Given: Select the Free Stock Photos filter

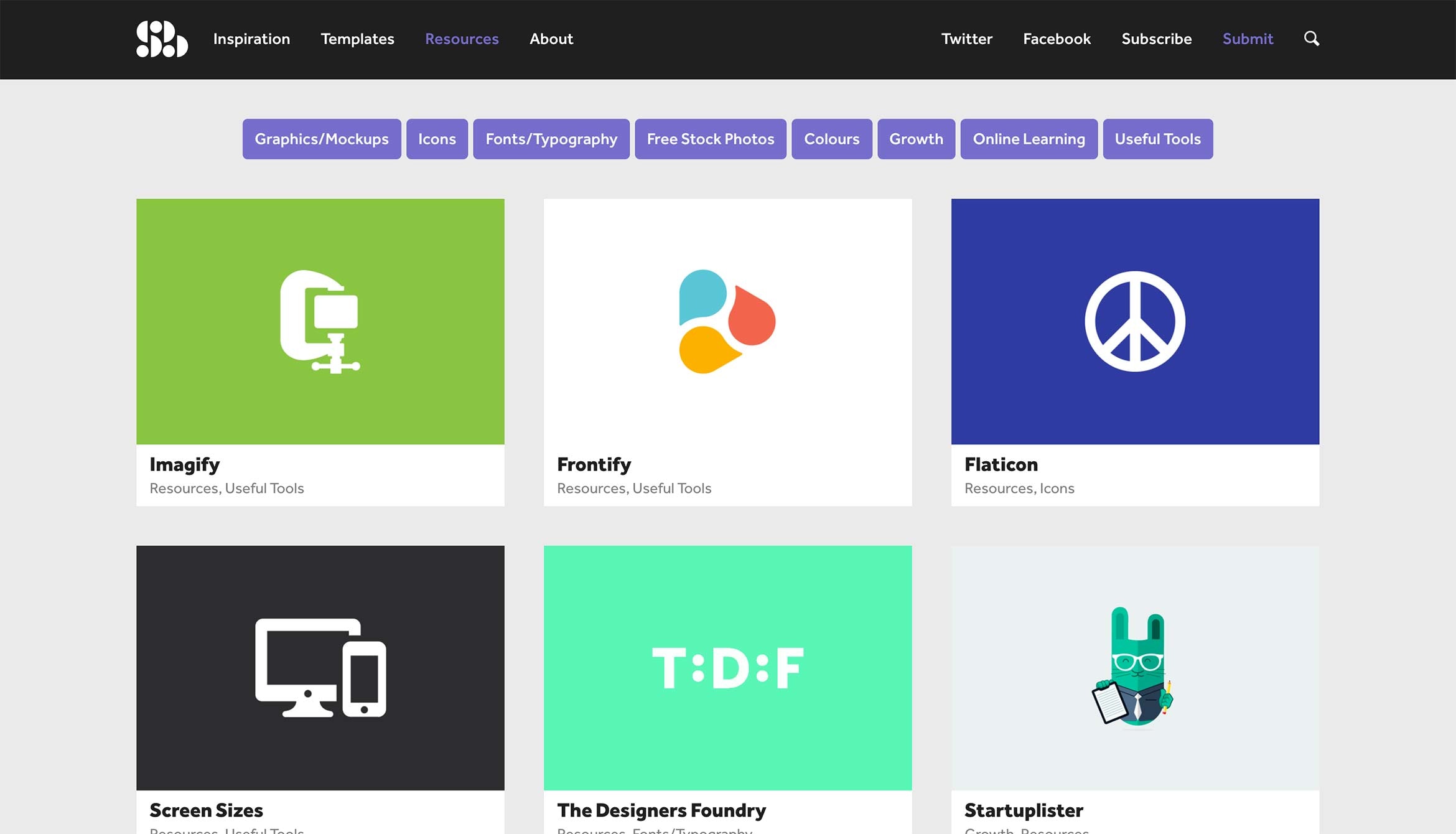Looking at the screenshot, I should pos(710,139).
